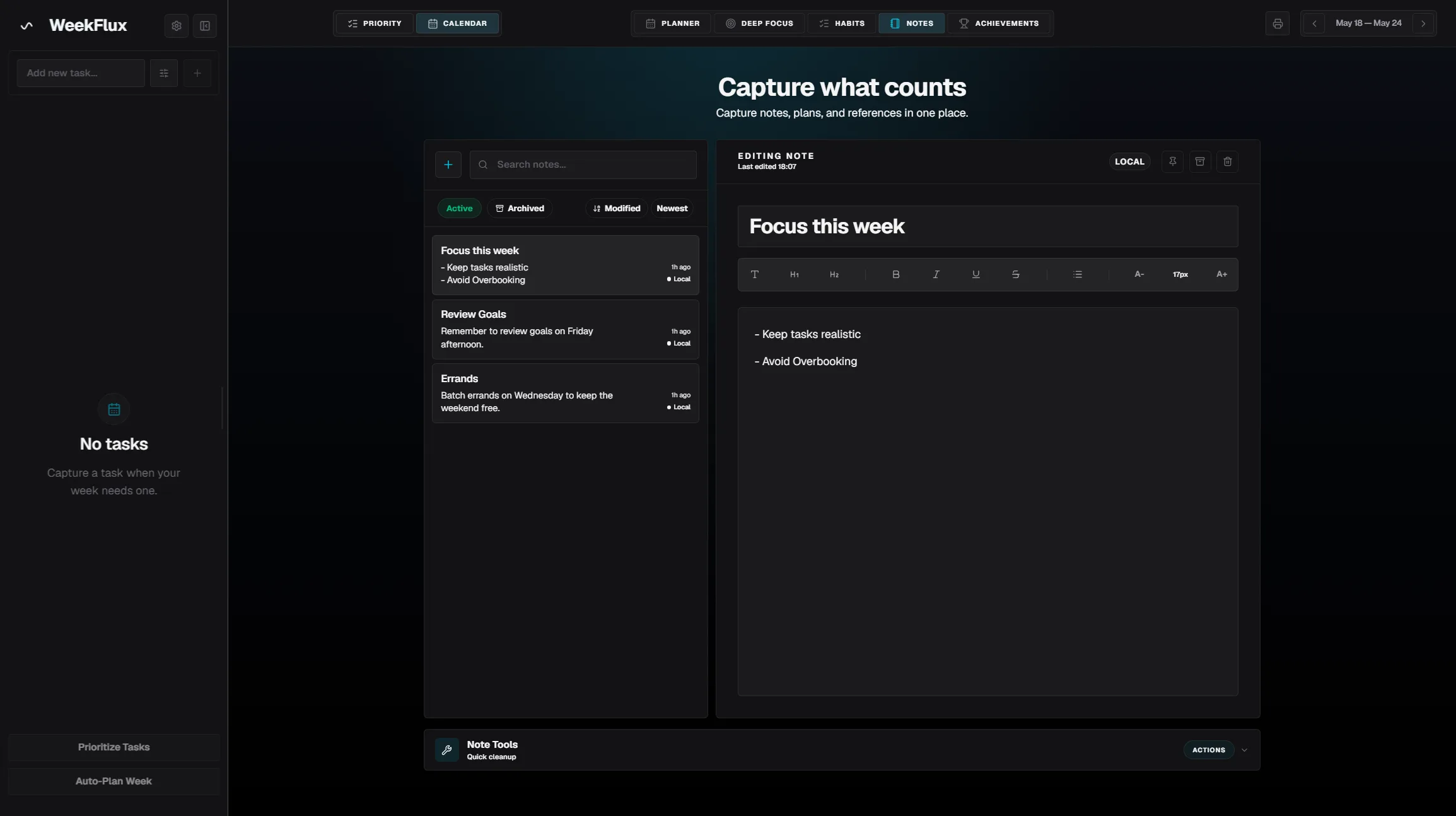Click the WeekFlux logo icon
This screenshot has width=1456, height=816.
click(x=26, y=26)
